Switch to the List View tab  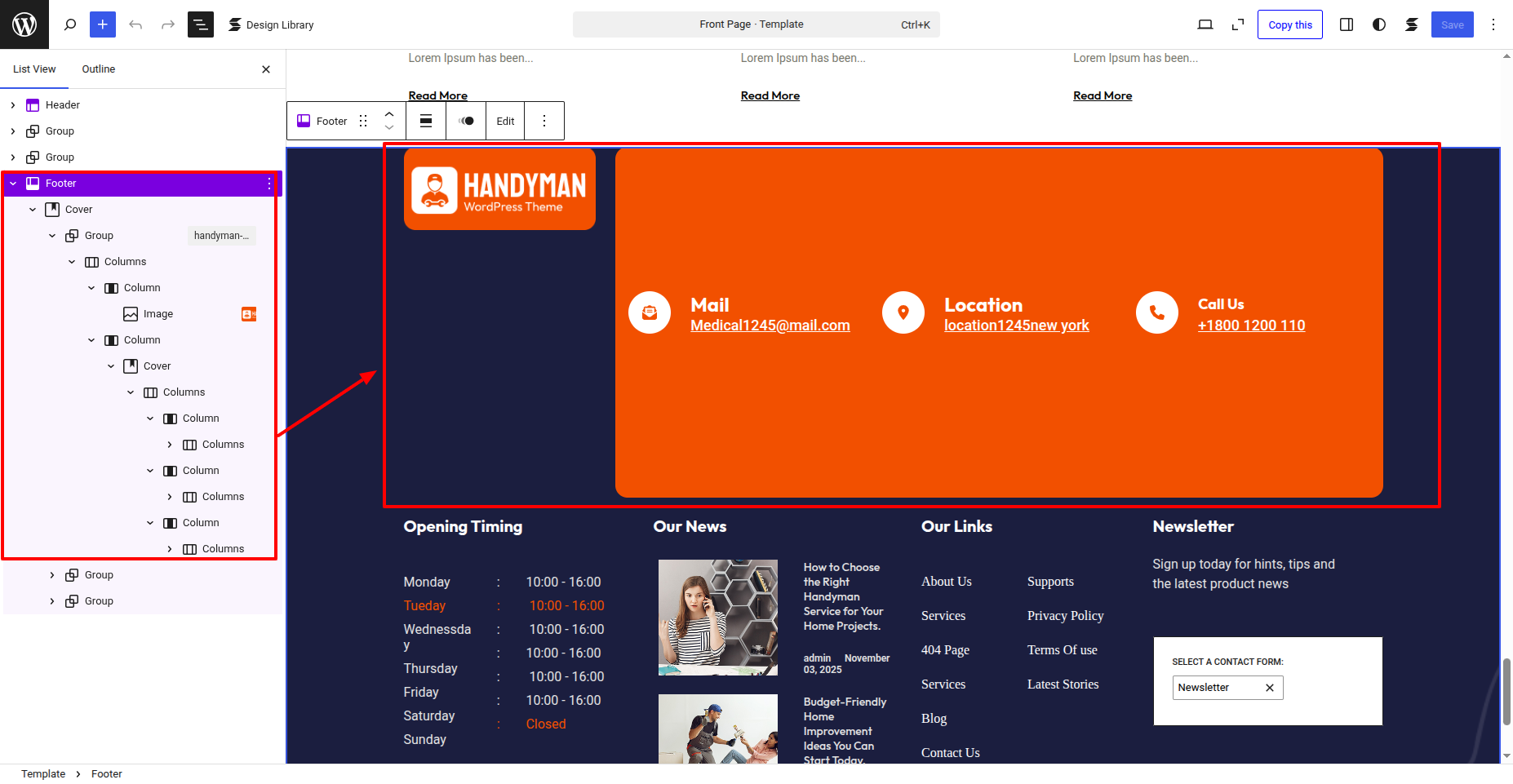[x=34, y=69]
